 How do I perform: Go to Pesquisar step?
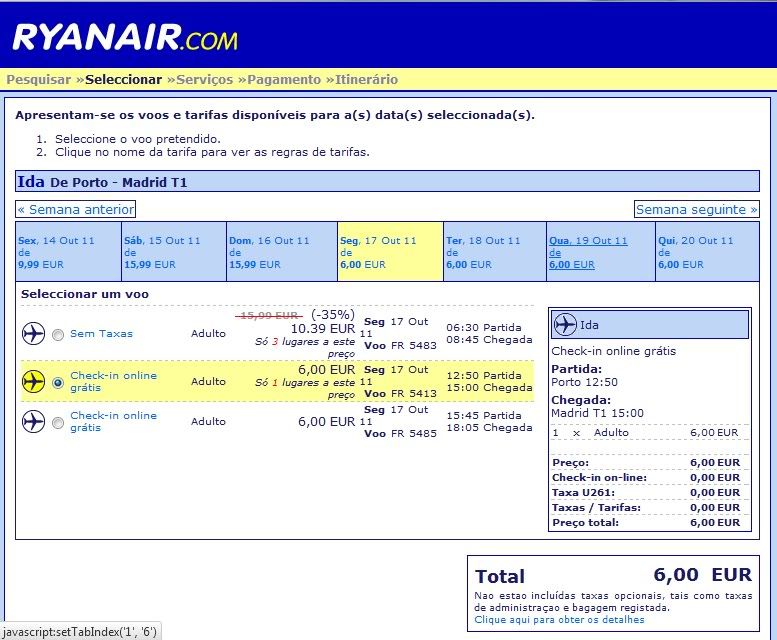pyautogui.click(x=39, y=80)
